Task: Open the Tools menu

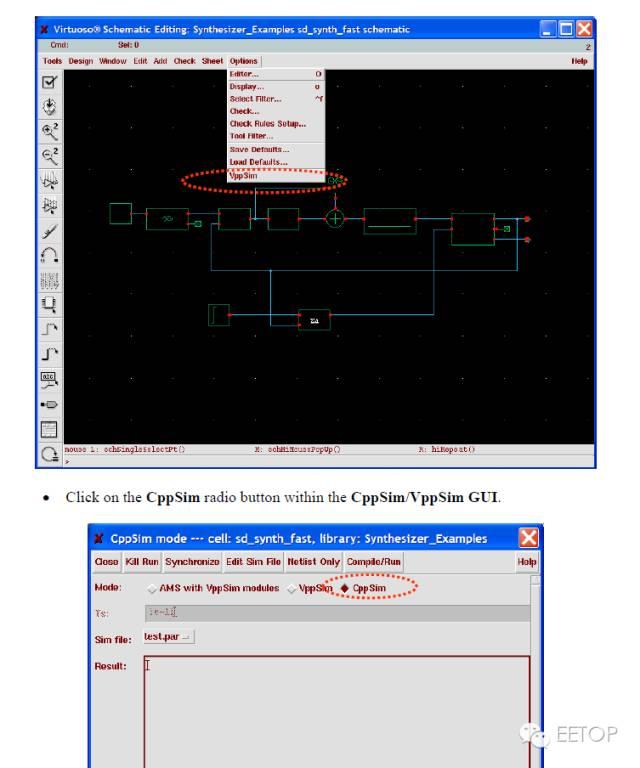Action: click(x=52, y=61)
